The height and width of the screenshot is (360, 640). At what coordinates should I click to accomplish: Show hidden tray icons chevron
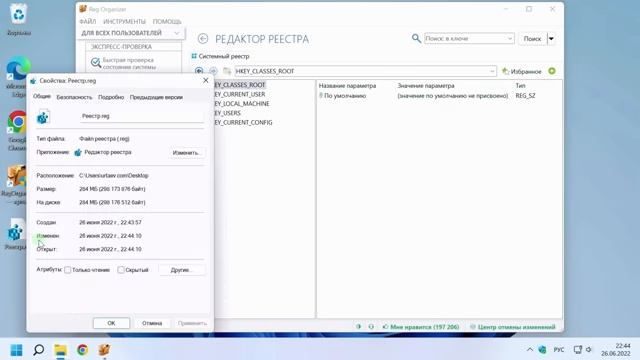[530, 349]
